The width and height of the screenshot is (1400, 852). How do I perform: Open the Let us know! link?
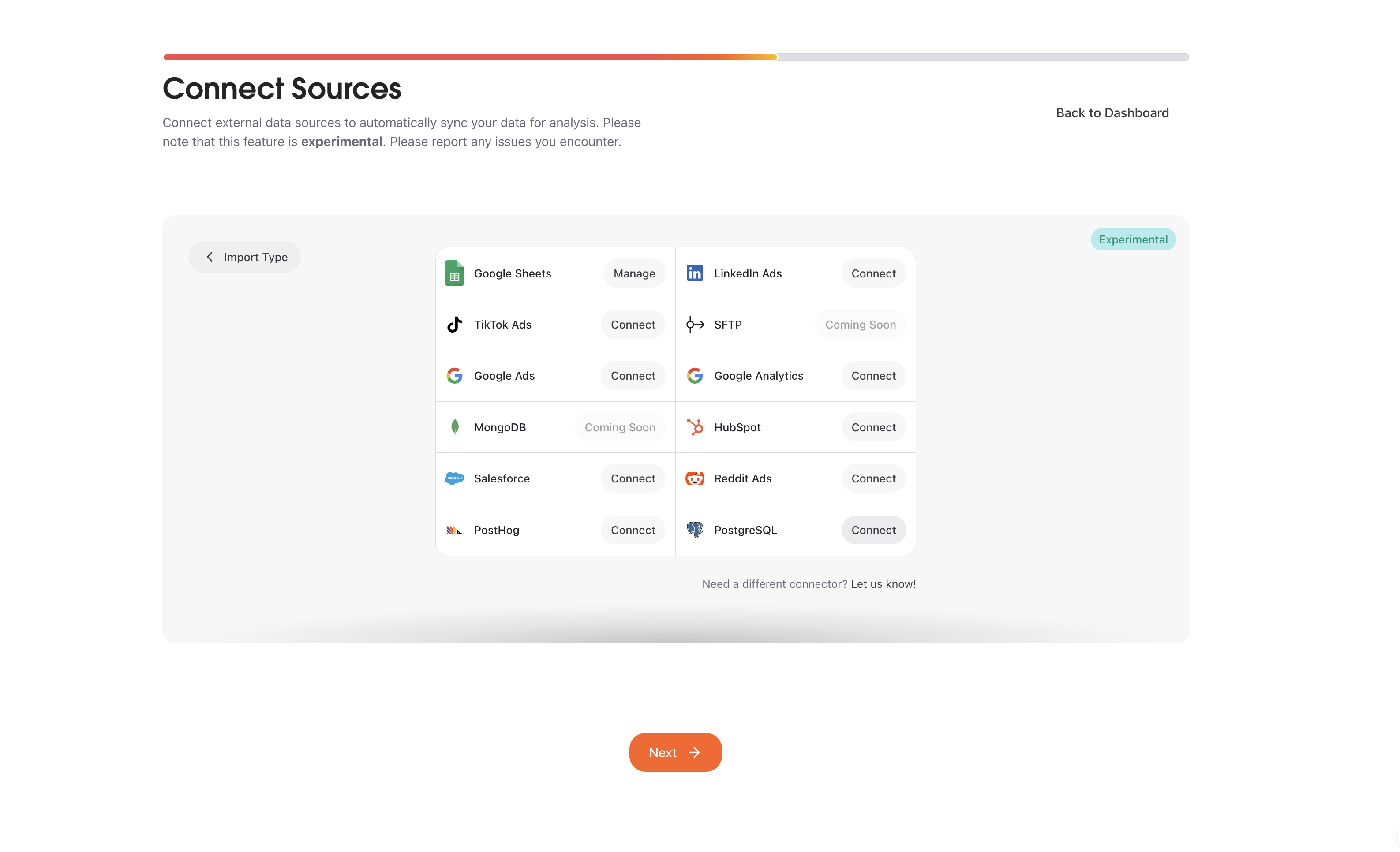[883, 584]
